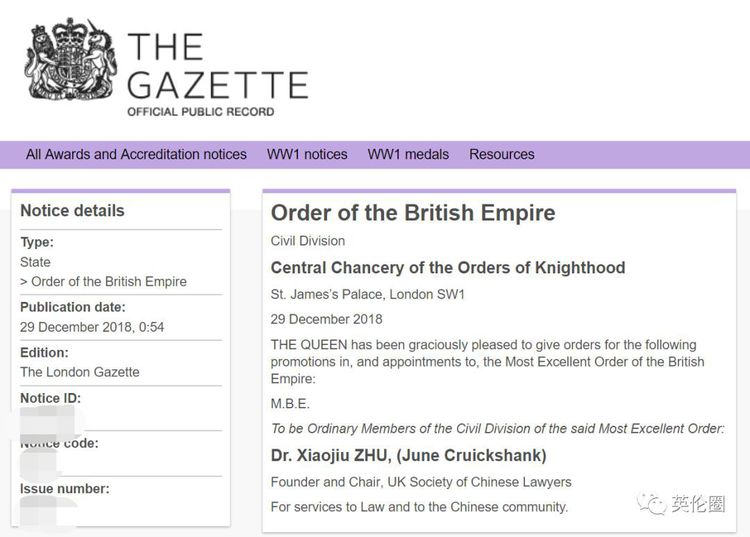Click the M.B.E. award text

tap(290, 404)
